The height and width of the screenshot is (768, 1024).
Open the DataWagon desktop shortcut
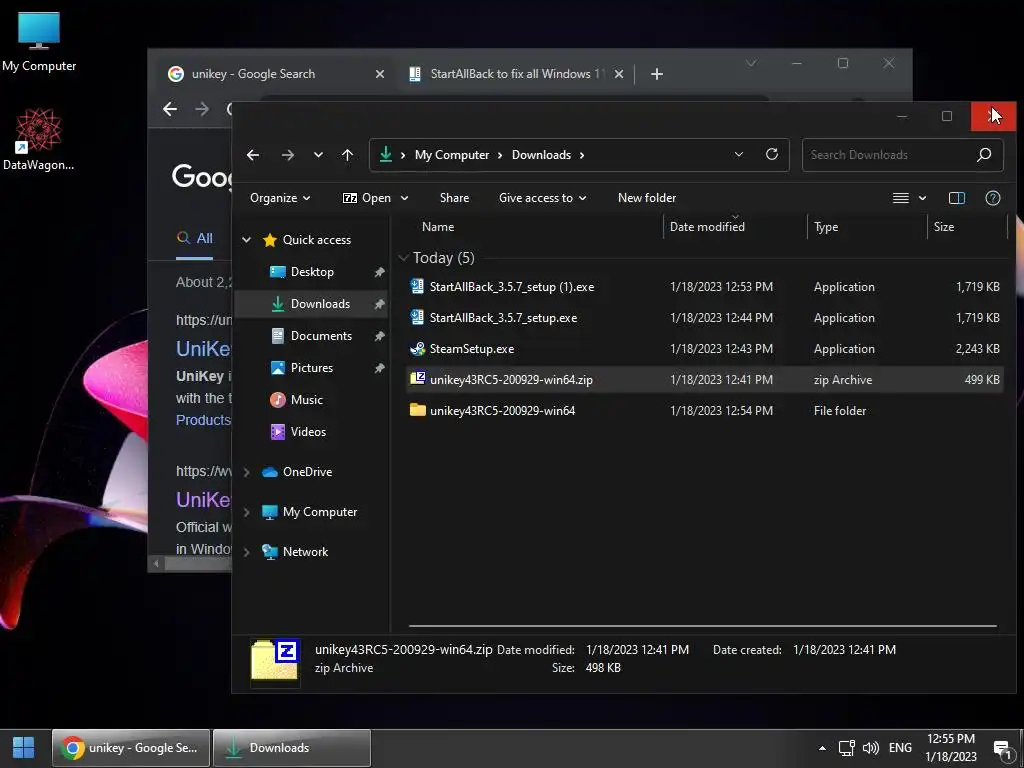(x=39, y=139)
